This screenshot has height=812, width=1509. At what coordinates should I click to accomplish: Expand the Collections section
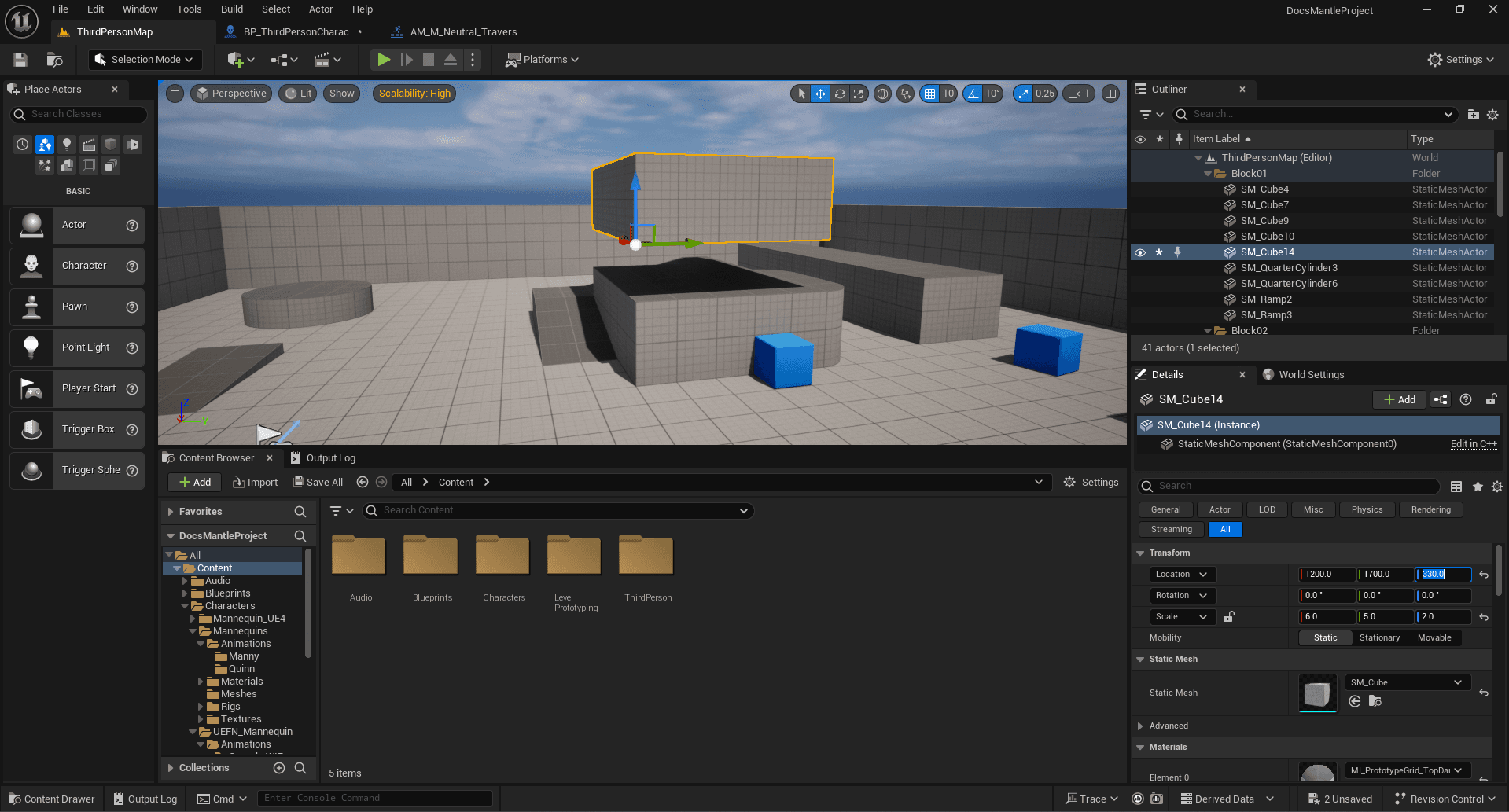pos(171,768)
